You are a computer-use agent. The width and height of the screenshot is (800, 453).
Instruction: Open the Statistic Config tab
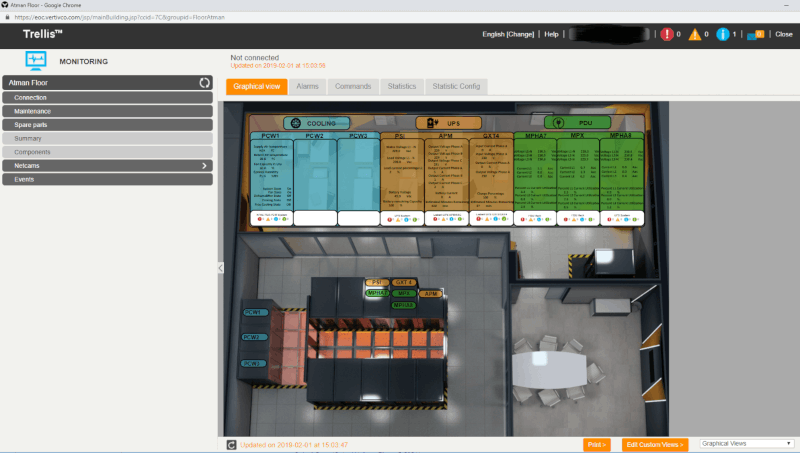coord(456,87)
